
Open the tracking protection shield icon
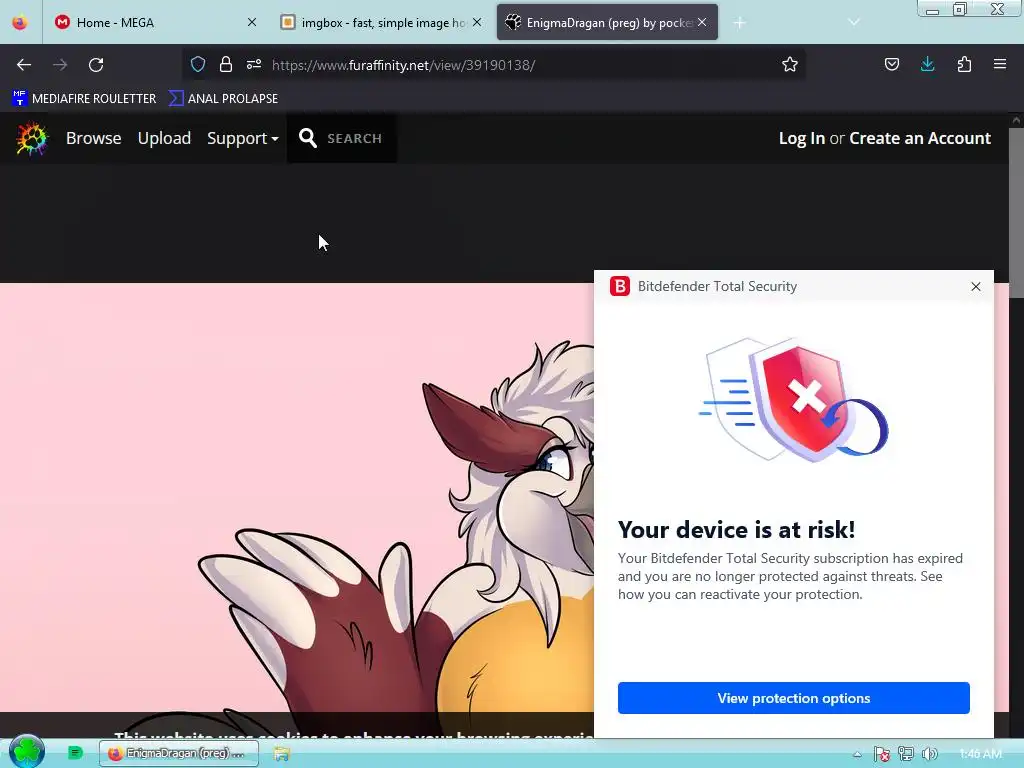198,64
